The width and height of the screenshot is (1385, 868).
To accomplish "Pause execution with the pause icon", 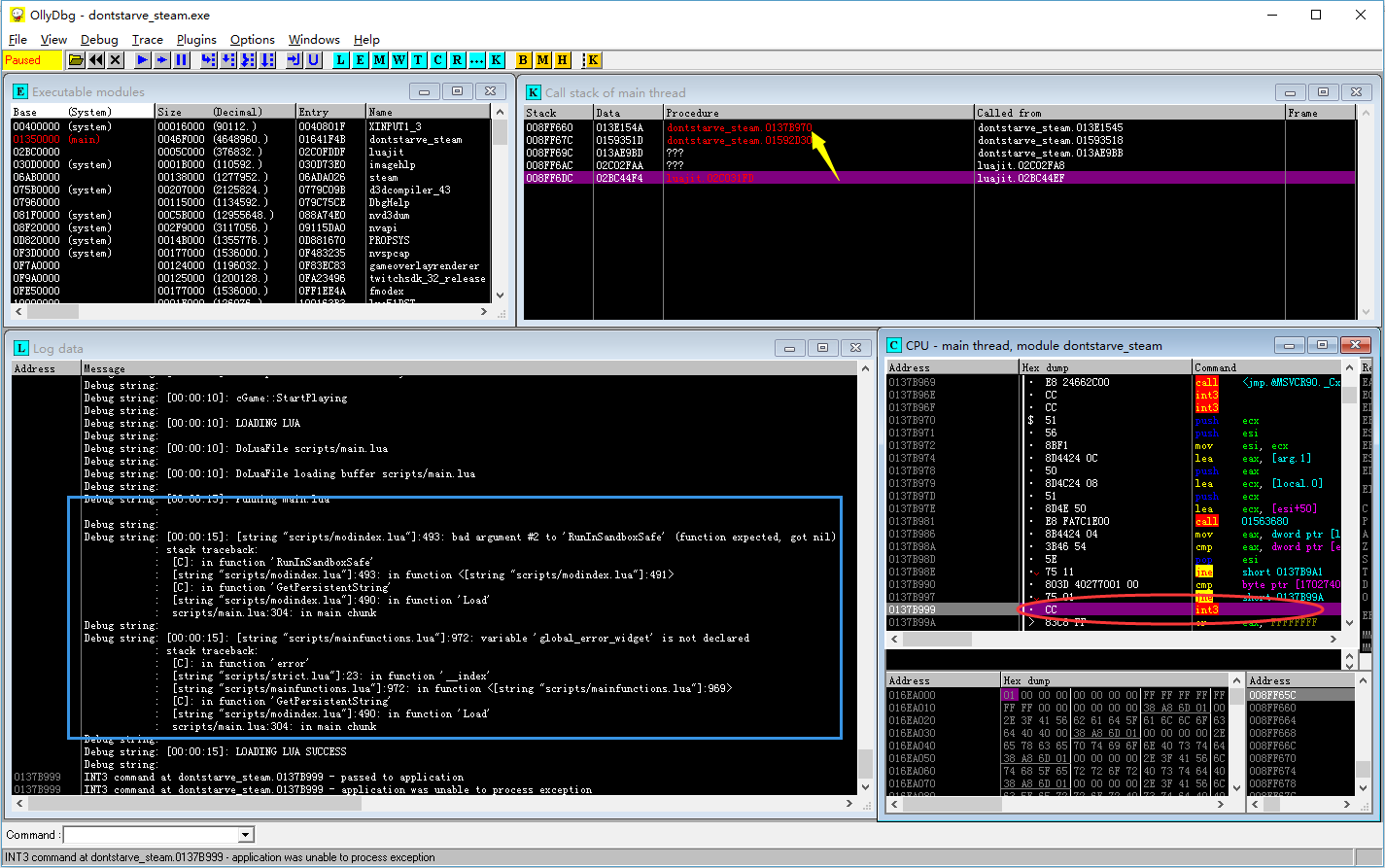I will (182, 60).
